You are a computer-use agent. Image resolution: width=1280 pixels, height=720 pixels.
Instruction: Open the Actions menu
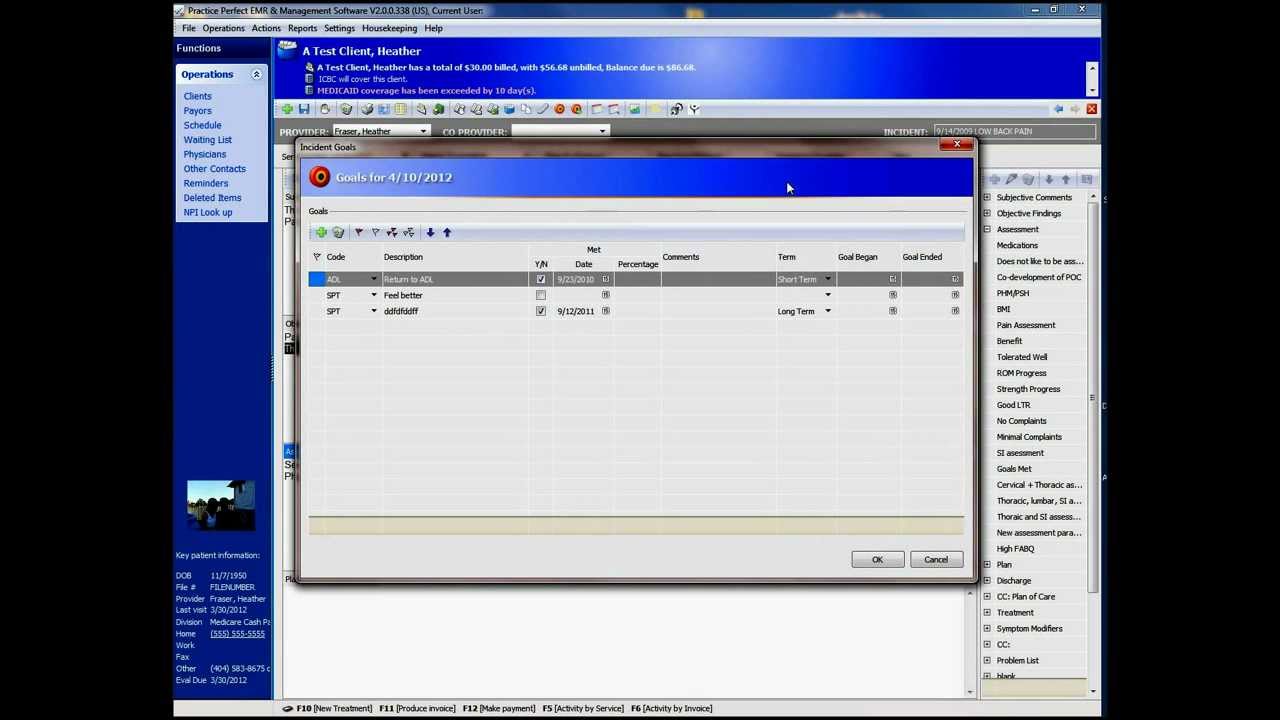point(266,28)
